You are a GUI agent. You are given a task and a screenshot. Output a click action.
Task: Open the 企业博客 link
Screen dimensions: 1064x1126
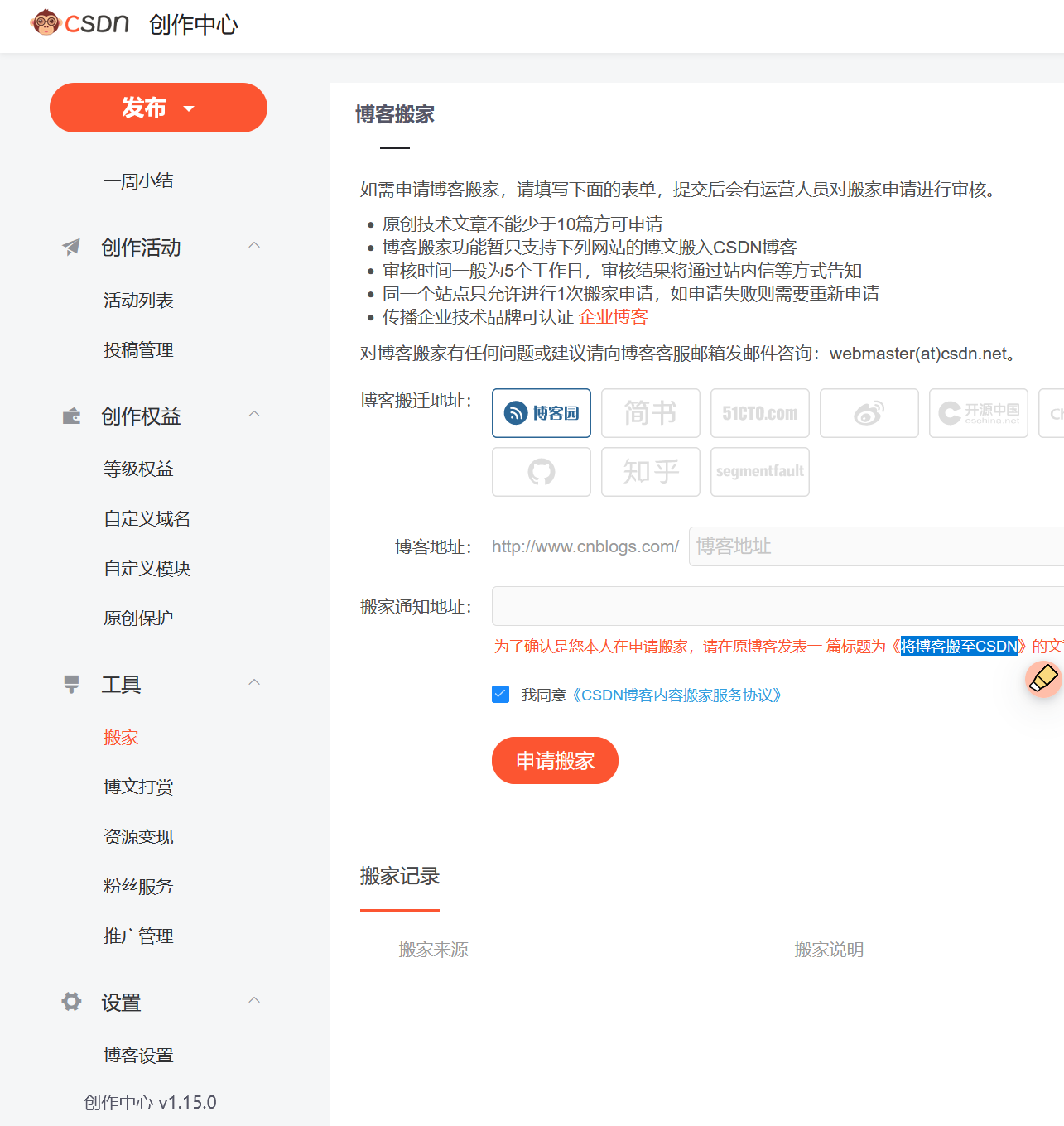point(613,317)
